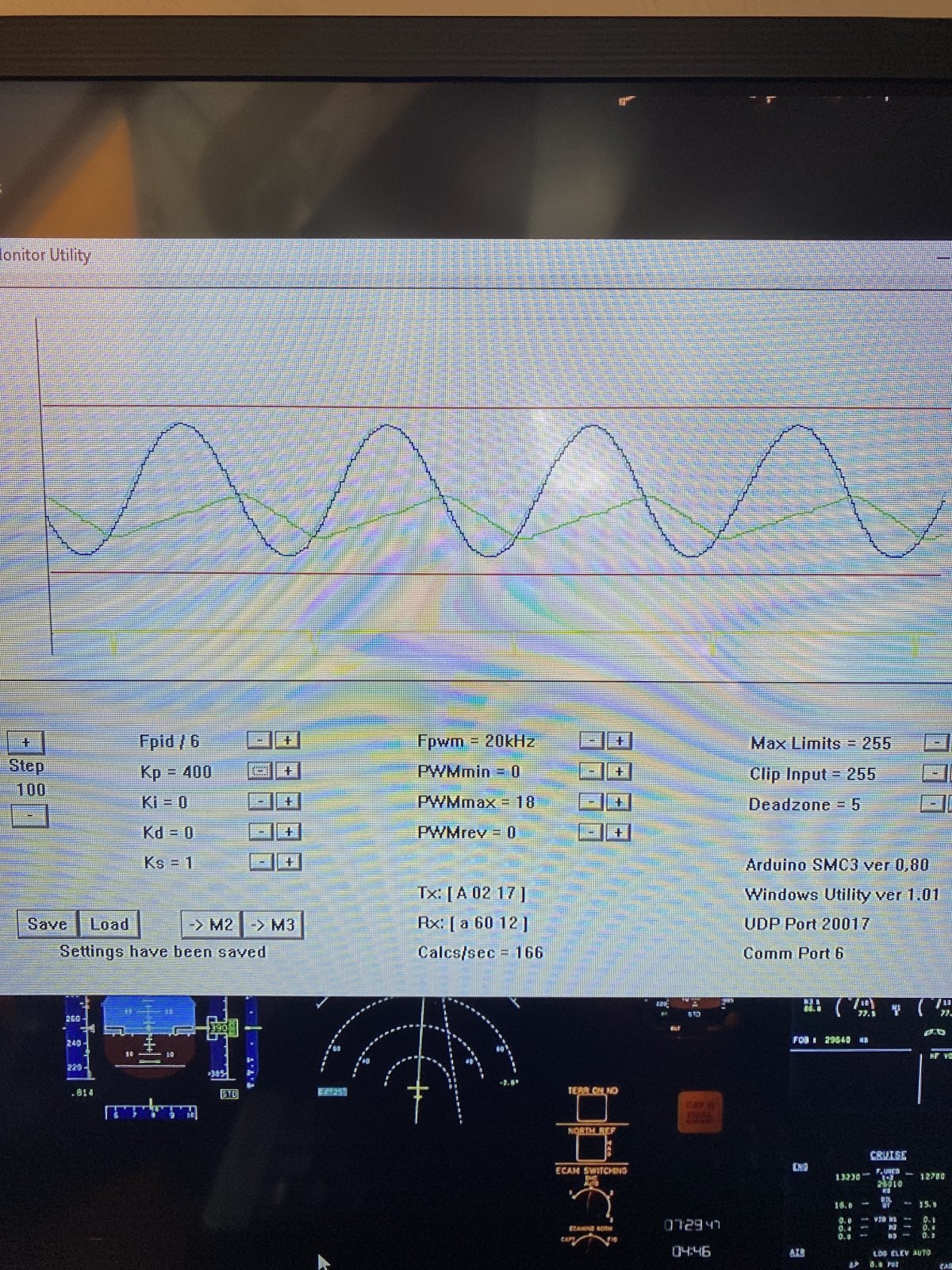Image resolution: width=952 pixels, height=1270 pixels.
Task: Click the PWMrev = 0 label
Action: [466, 833]
